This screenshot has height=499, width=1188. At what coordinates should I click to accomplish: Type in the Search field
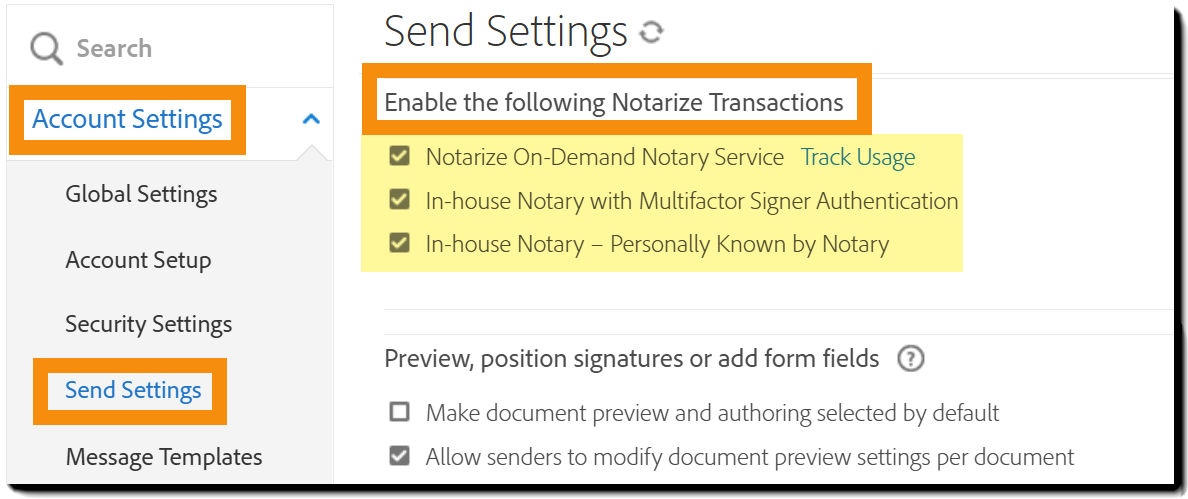tap(180, 48)
